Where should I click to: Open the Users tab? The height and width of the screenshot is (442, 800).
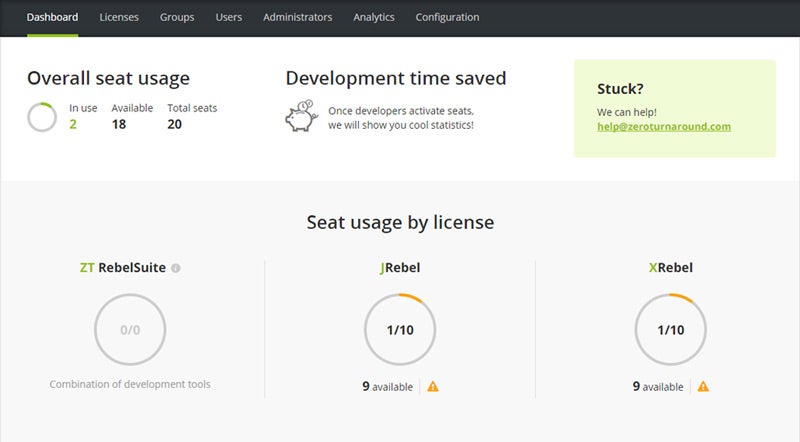(x=229, y=17)
